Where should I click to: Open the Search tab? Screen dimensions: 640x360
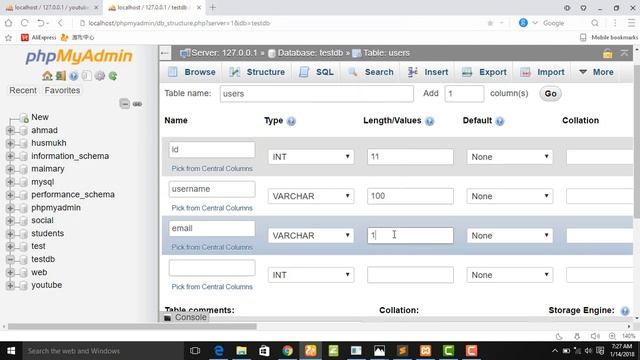pyautogui.click(x=371, y=72)
